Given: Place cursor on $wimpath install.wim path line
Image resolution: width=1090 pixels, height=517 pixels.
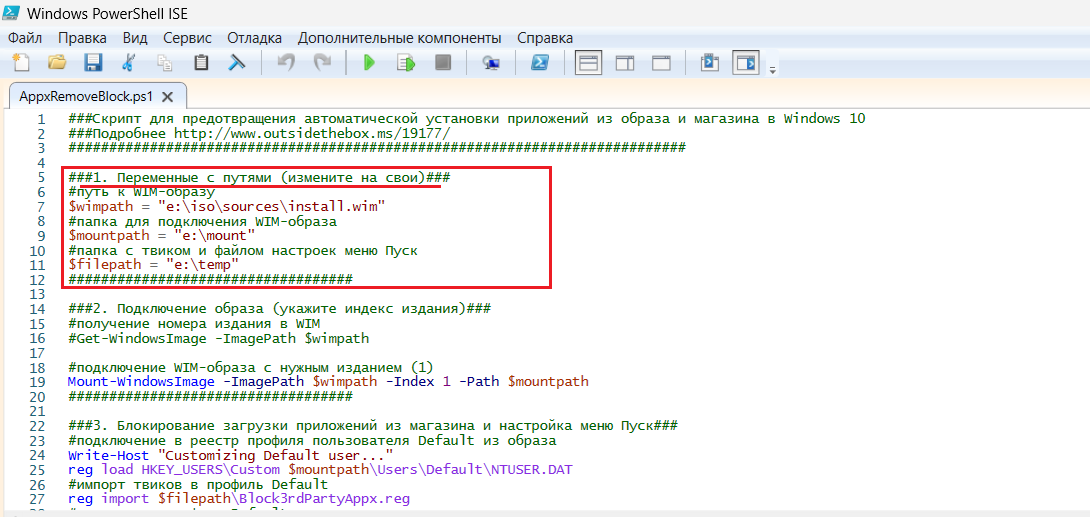Looking at the screenshot, I should pyautogui.click(x=227, y=206).
